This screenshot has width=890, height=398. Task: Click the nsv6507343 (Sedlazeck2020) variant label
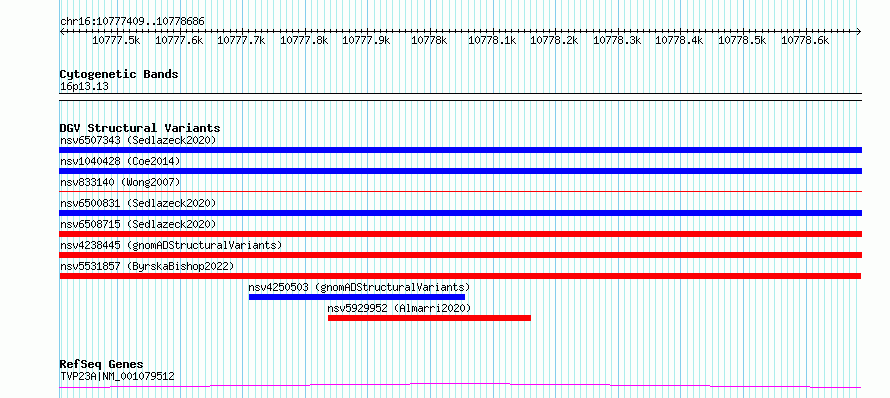click(x=138, y=140)
